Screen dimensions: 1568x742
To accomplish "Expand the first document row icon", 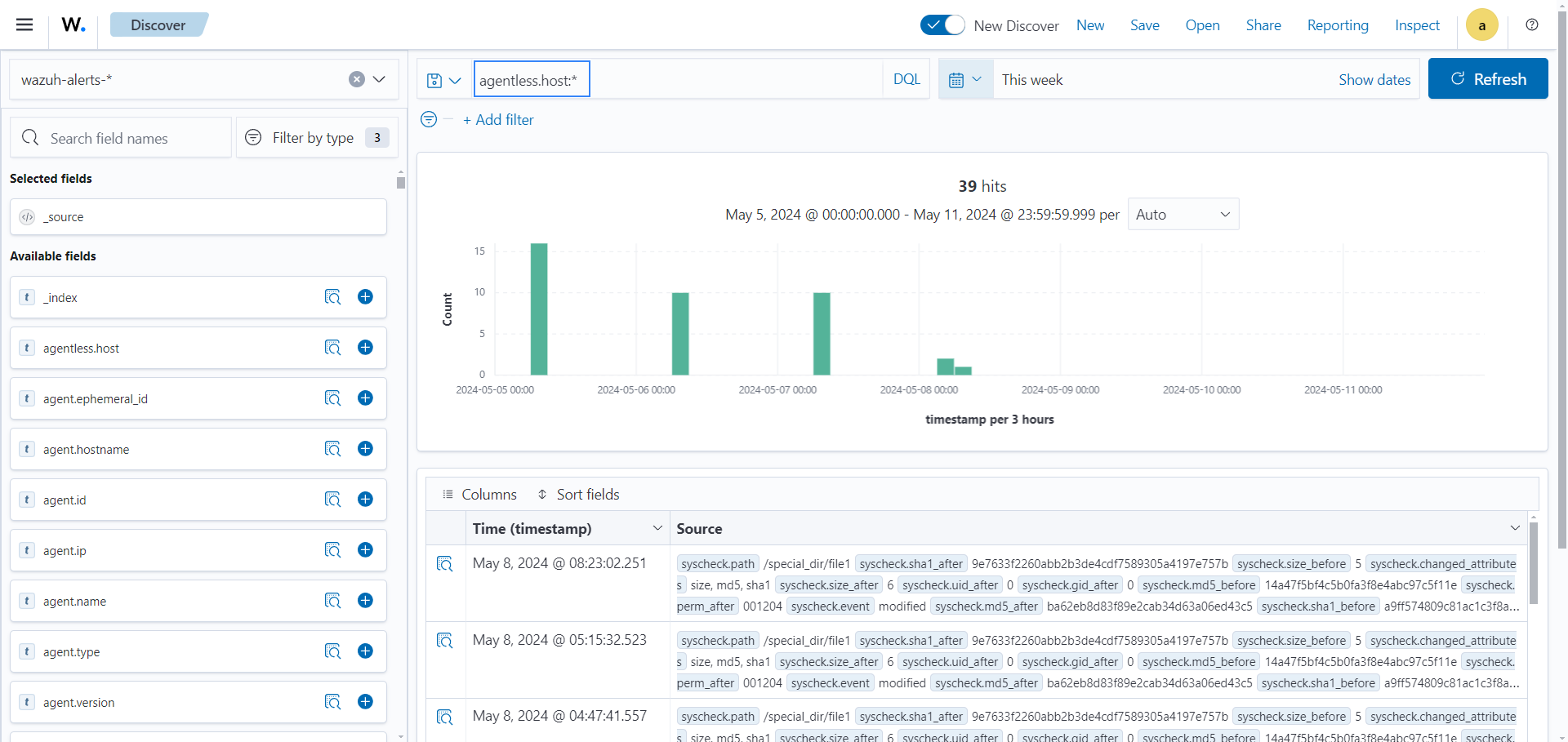I will [x=445, y=563].
